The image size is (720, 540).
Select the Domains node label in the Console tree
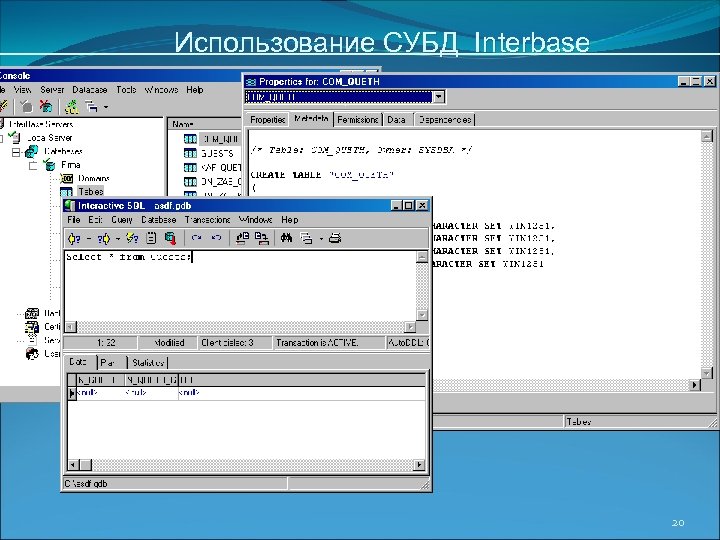[94, 178]
